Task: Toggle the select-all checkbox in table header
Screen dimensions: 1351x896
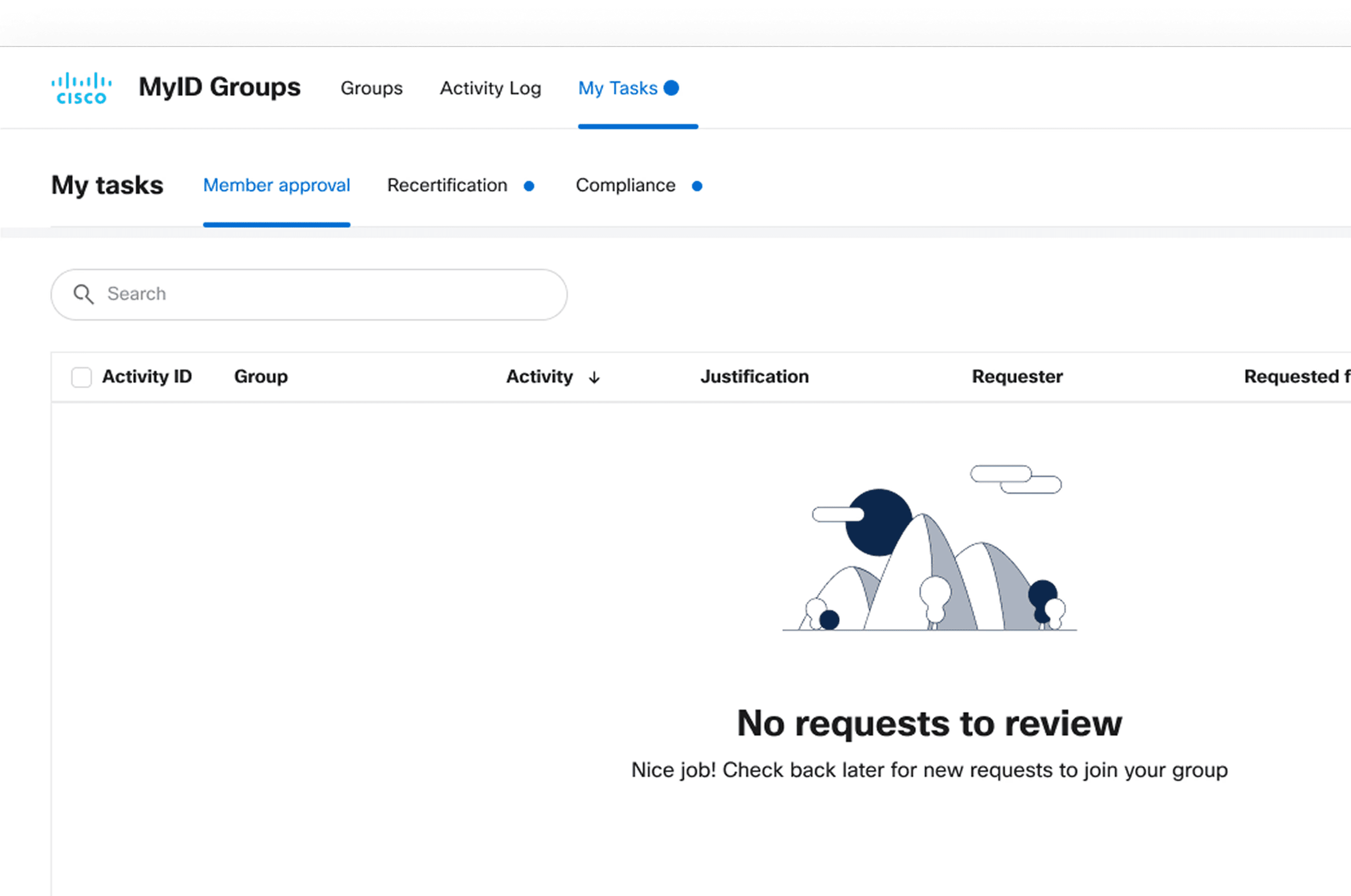Action: tap(81, 377)
